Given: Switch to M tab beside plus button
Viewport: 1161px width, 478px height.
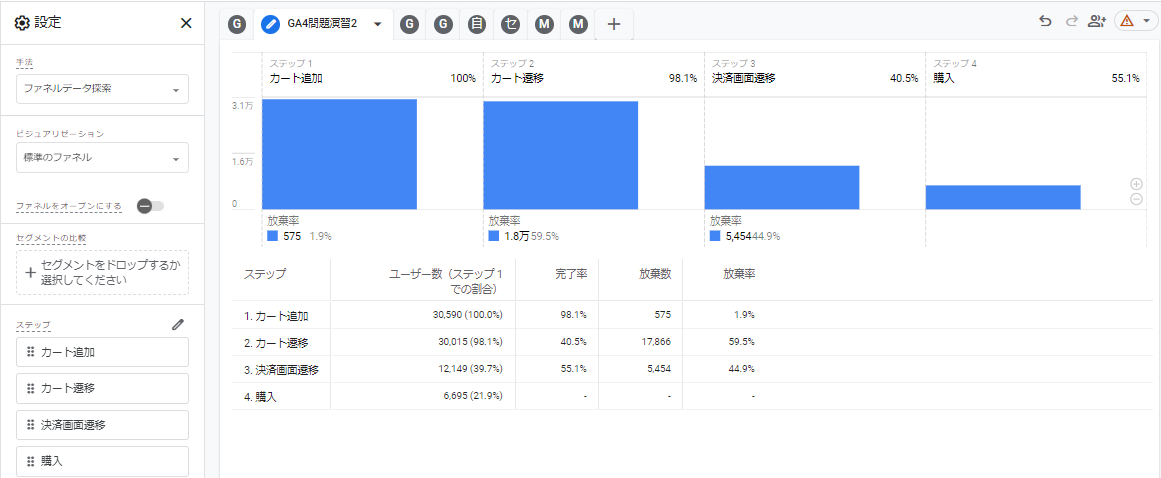Looking at the screenshot, I should (578, 24).
